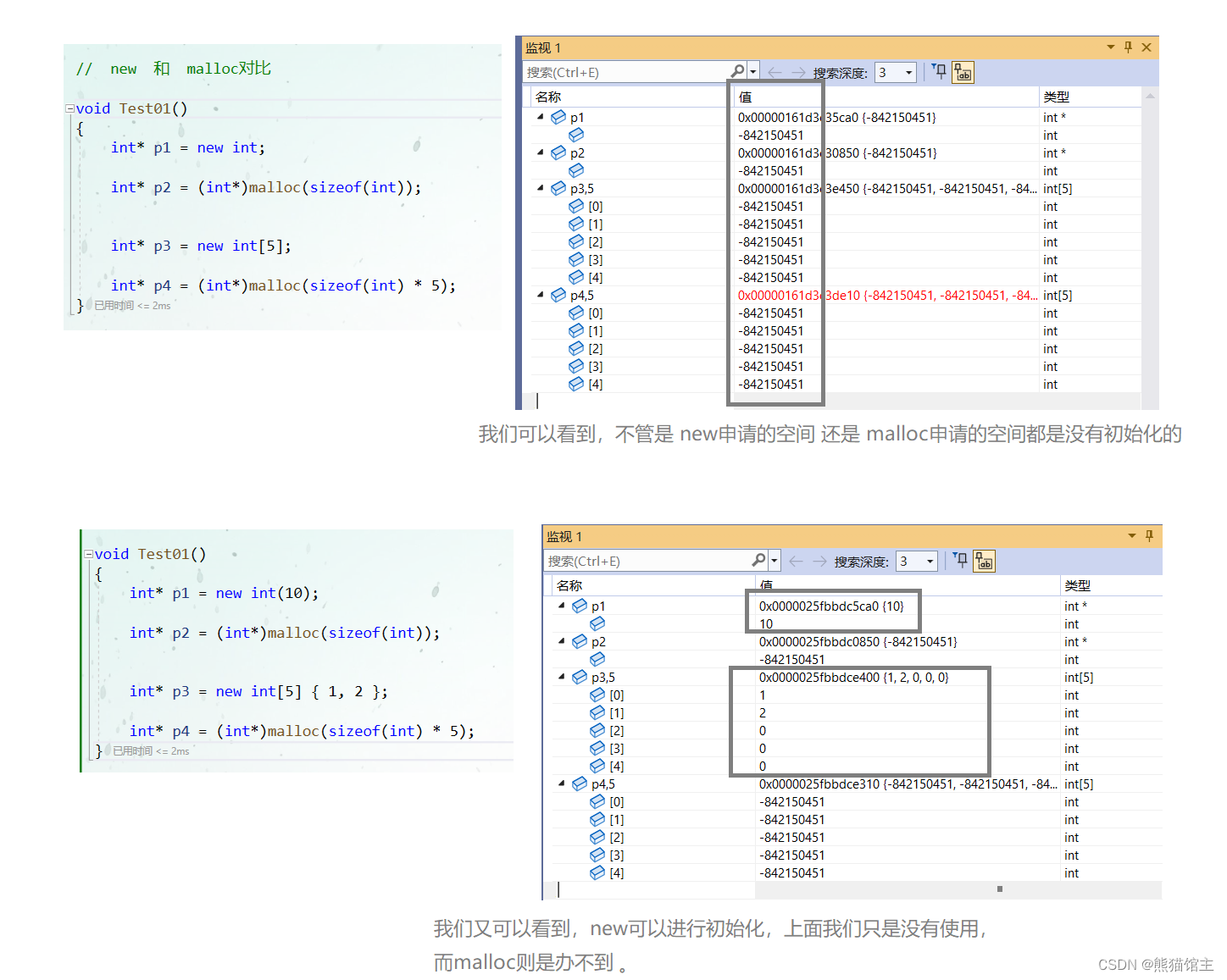Click auto-hide pin in upper watch title bar
The image size is (1227, 980).
(x=1128, y=47)
